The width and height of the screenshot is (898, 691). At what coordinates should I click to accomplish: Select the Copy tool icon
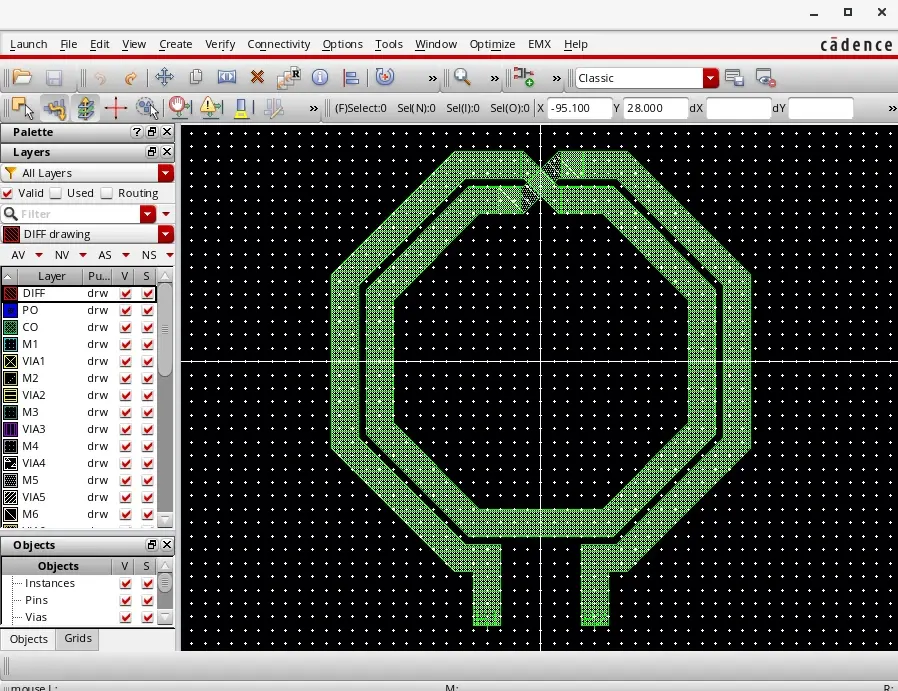click(196, 77)
